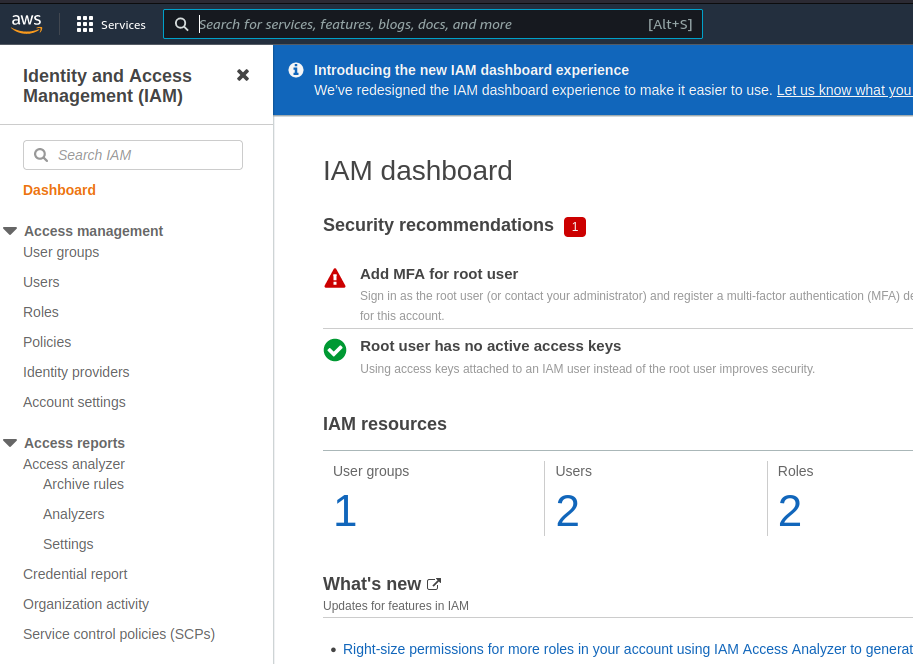Click the green checkmark for root access keys
Image resolution: width=913 pixels, height=664 pixels.
[x=335, y=350]
